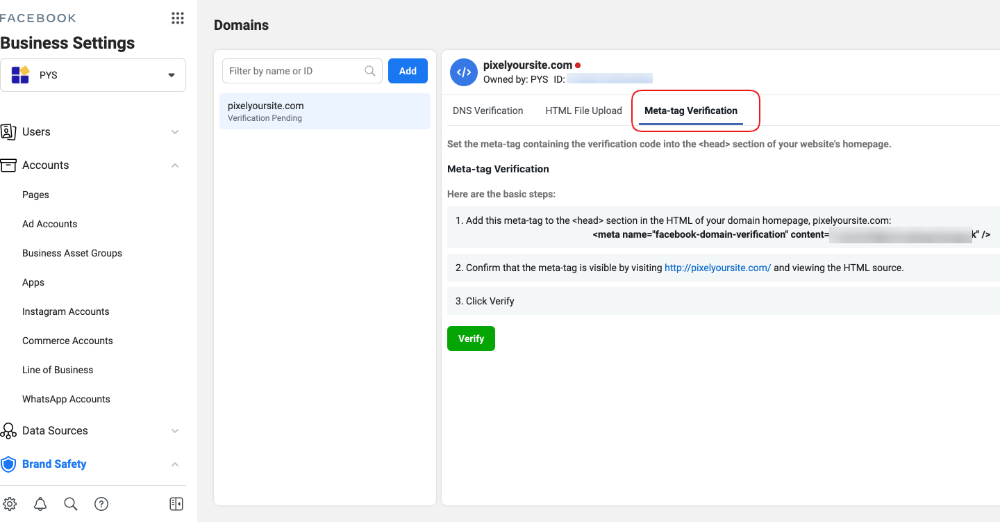Click the '3. Click Verify' step text
Image resolution: width=1000 pixels, height=522 pixels.
pos(485,301)
